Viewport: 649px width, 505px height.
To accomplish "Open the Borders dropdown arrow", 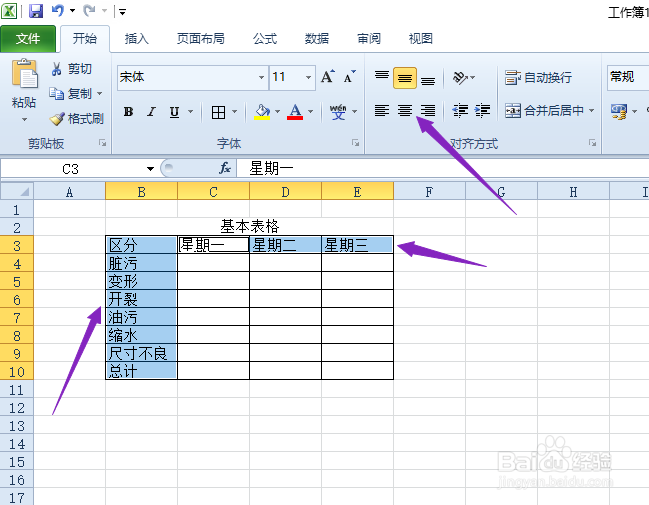I will click(x=234, y=112).
